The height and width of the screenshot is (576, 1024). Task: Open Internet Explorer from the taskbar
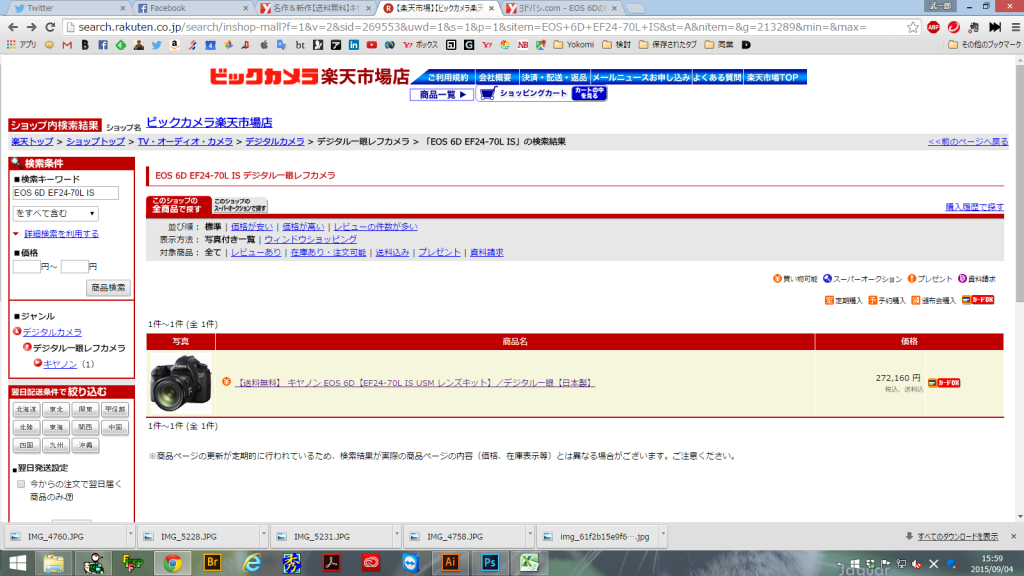click(x=251, y=562)
